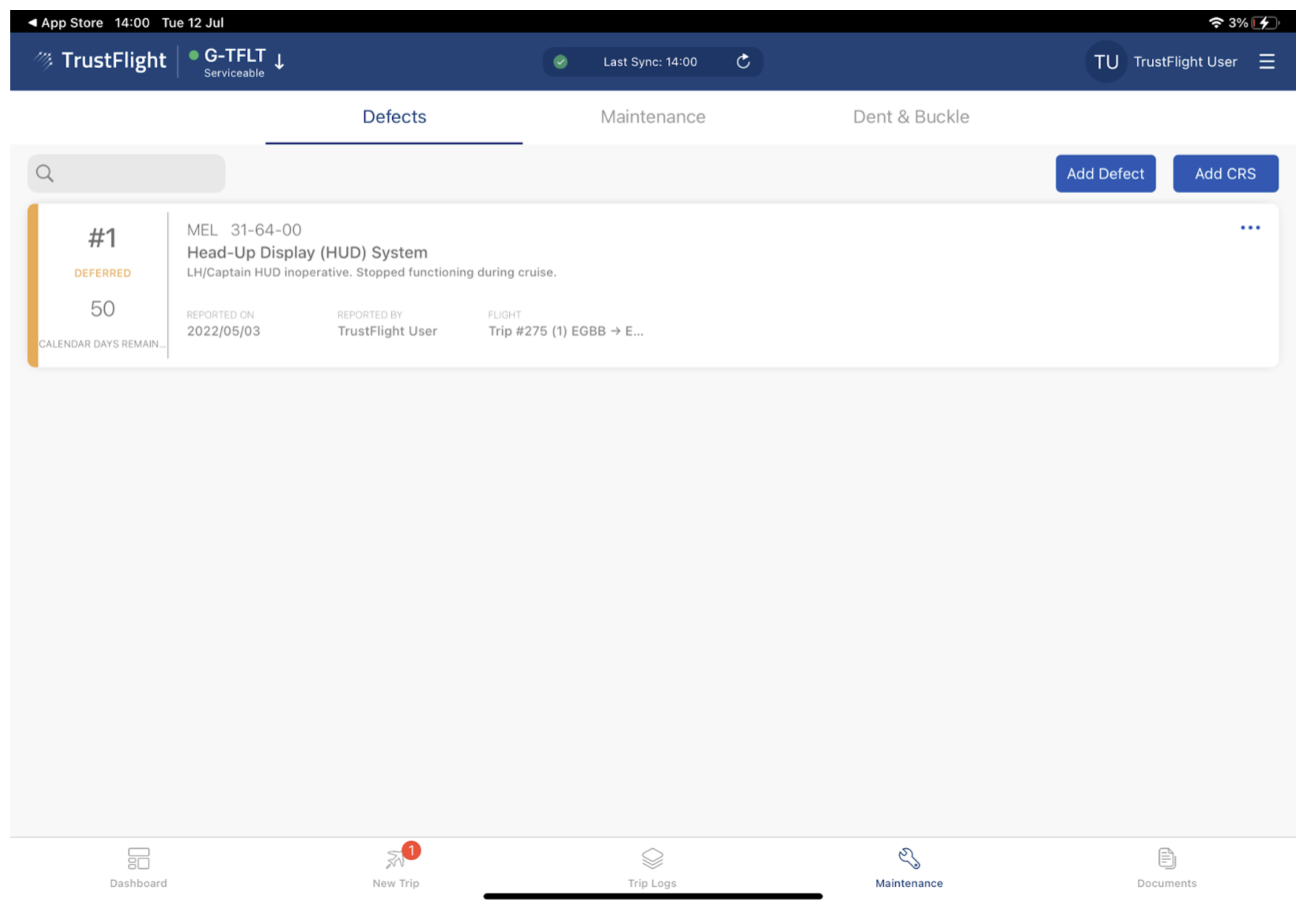Click the LH/Captain HUD inoperative description
1312x914 pixels.
click(x=371, y=273)
